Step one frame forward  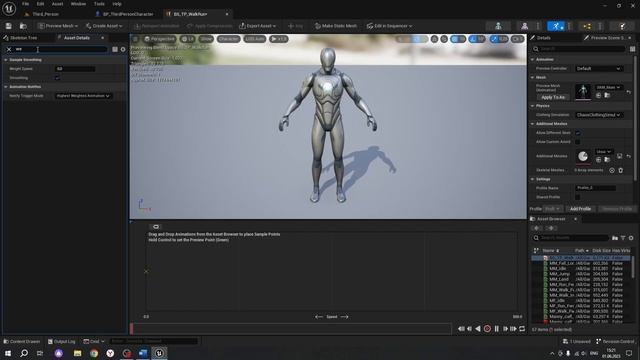(x=505, y=329)
